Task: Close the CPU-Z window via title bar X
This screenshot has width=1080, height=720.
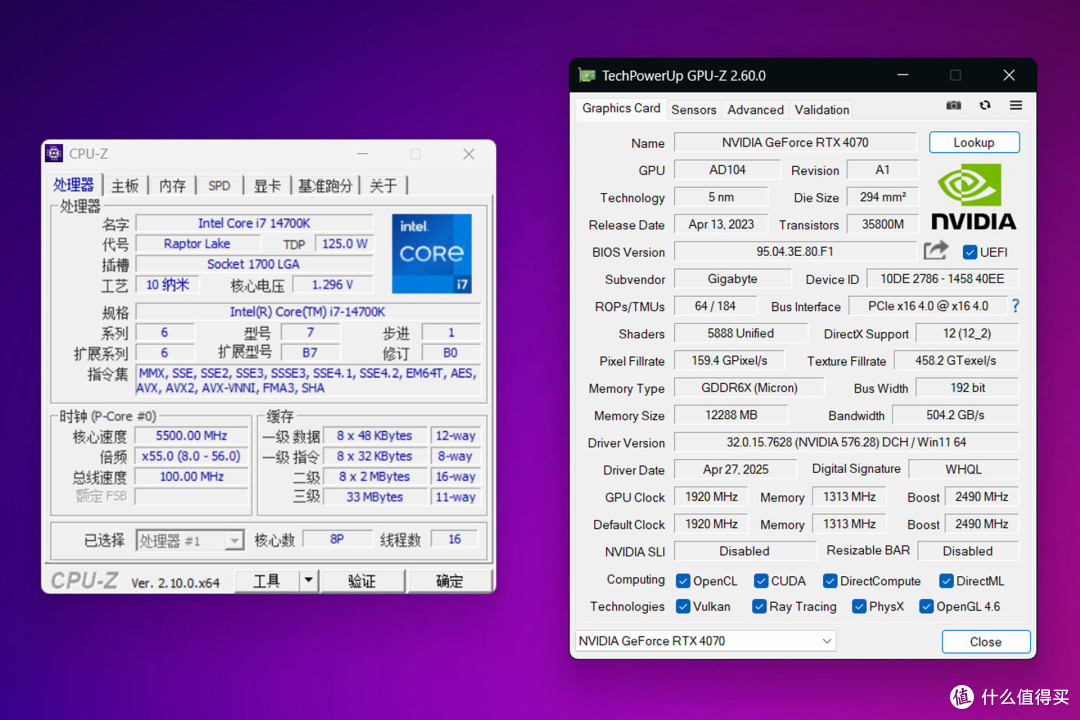Action: coord(468,154)
